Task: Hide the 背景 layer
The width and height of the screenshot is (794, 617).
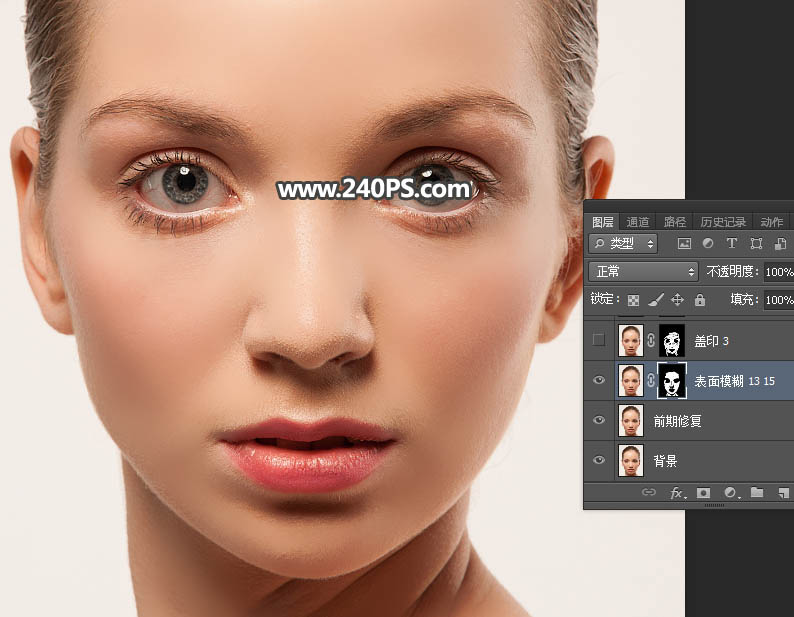Action: click(599, 460)
